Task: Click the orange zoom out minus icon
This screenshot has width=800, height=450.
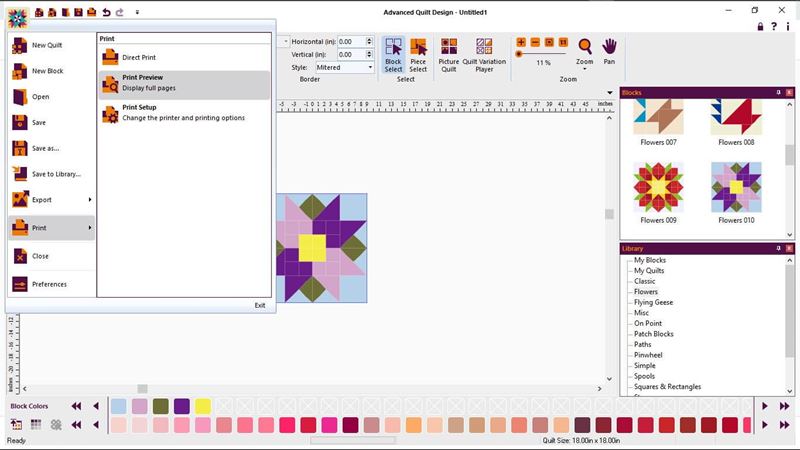Action: tap(535, 43)
